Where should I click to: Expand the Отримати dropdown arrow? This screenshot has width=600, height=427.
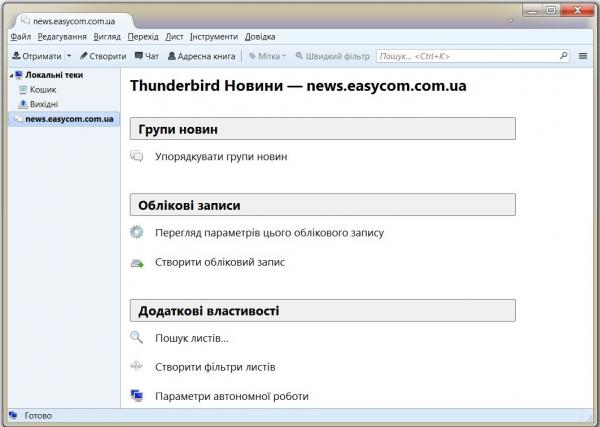[x=69, y=56]
